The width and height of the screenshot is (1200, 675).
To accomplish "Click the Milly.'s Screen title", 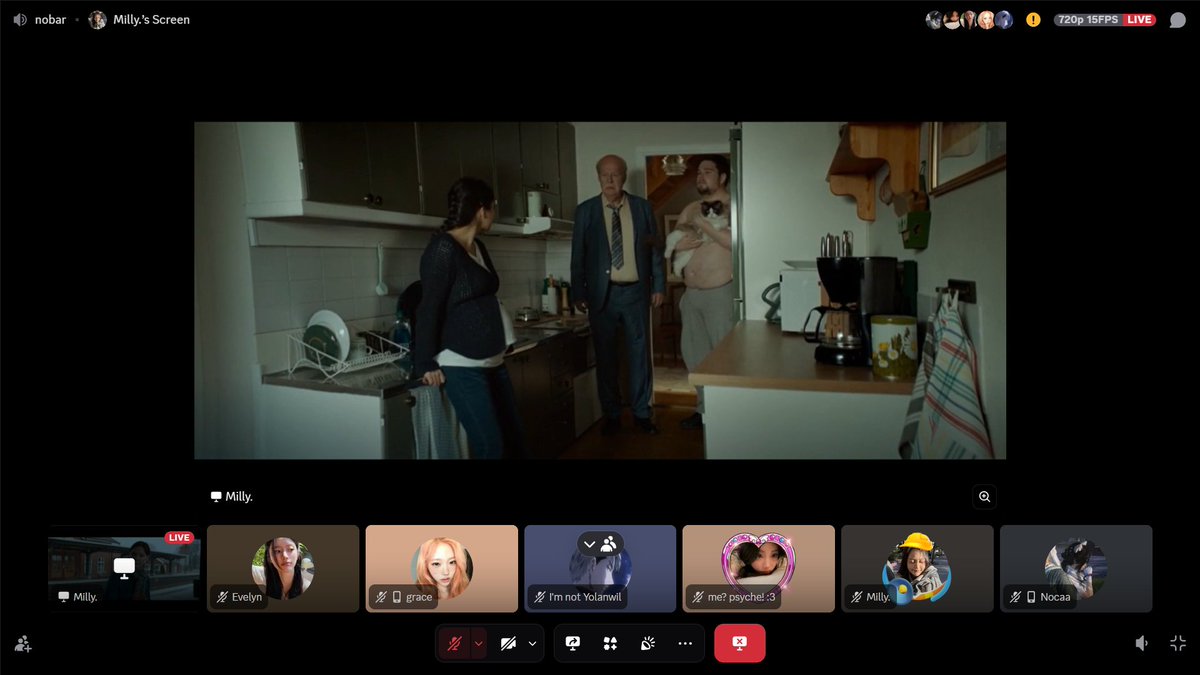I will point(151,19).
